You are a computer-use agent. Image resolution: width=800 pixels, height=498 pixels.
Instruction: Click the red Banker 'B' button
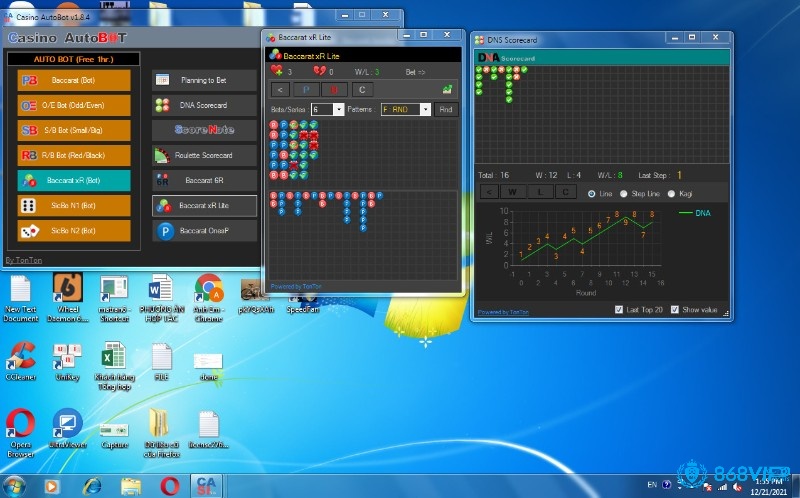tap(334, 90)
